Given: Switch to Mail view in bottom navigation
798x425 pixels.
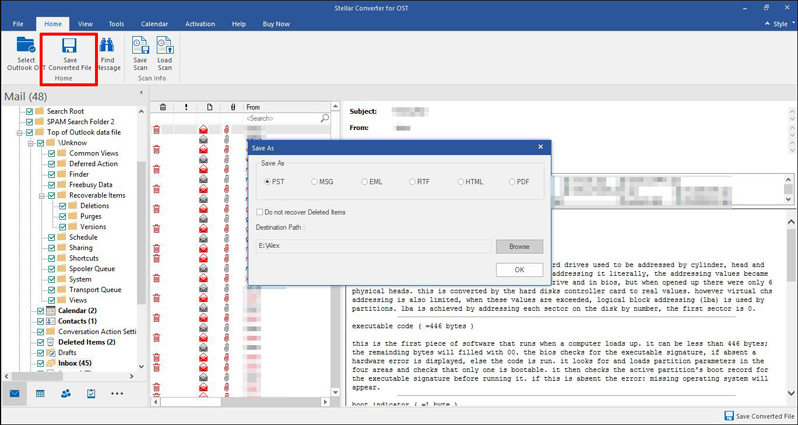Looking at the screenshot, I should click(x=15, y=394).
